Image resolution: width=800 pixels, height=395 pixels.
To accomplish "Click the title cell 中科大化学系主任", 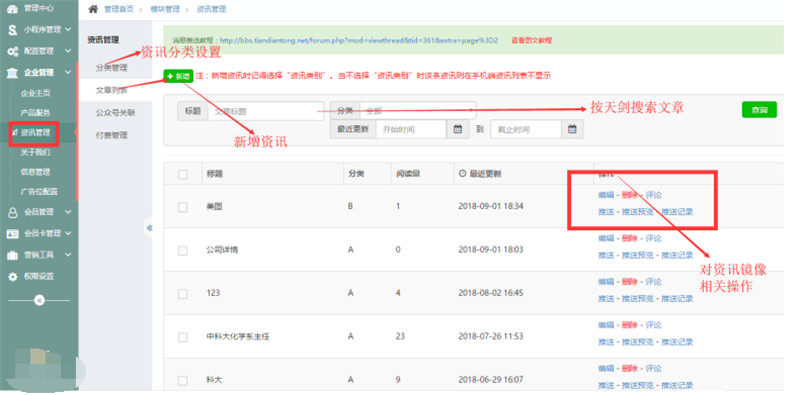I will (x=237, y=337).
